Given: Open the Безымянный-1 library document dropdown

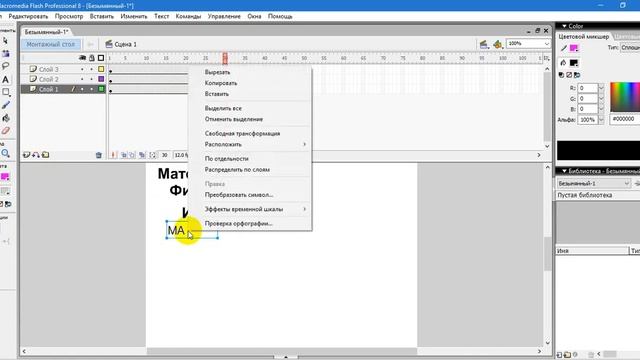Looking at the screenshot, I should [x=594, y=183].
